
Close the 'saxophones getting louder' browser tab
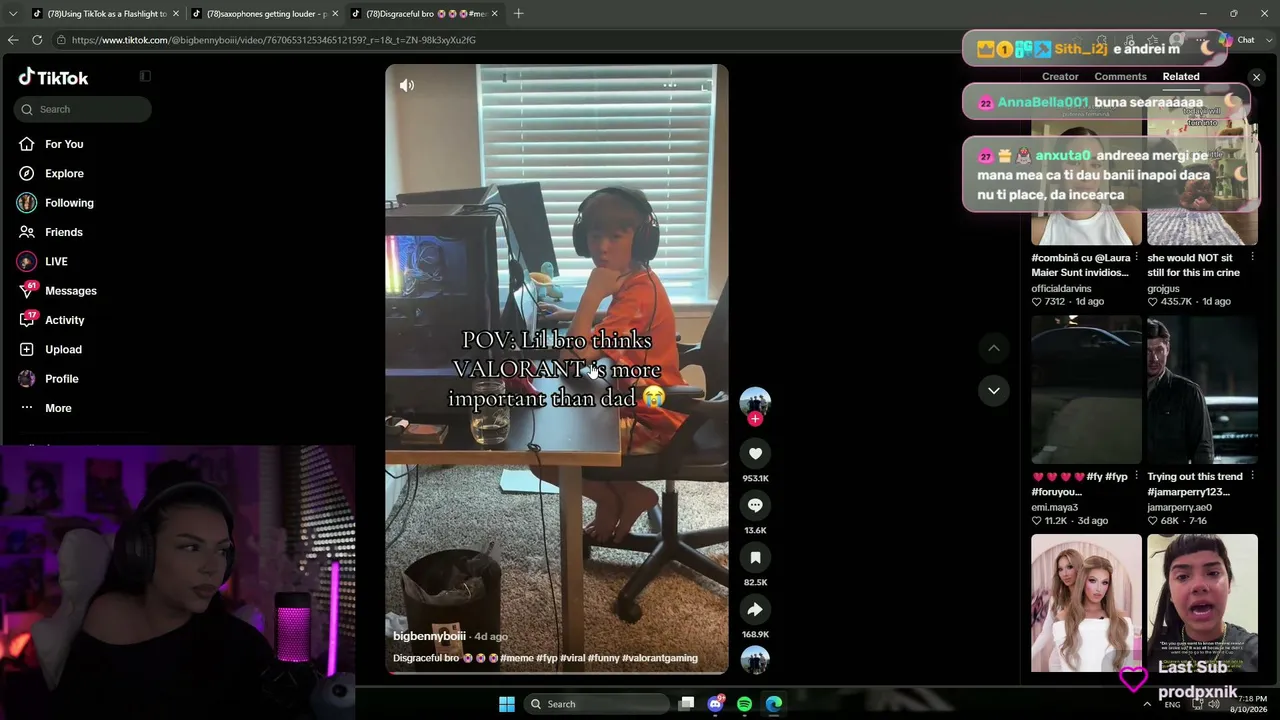coord(335,14)
